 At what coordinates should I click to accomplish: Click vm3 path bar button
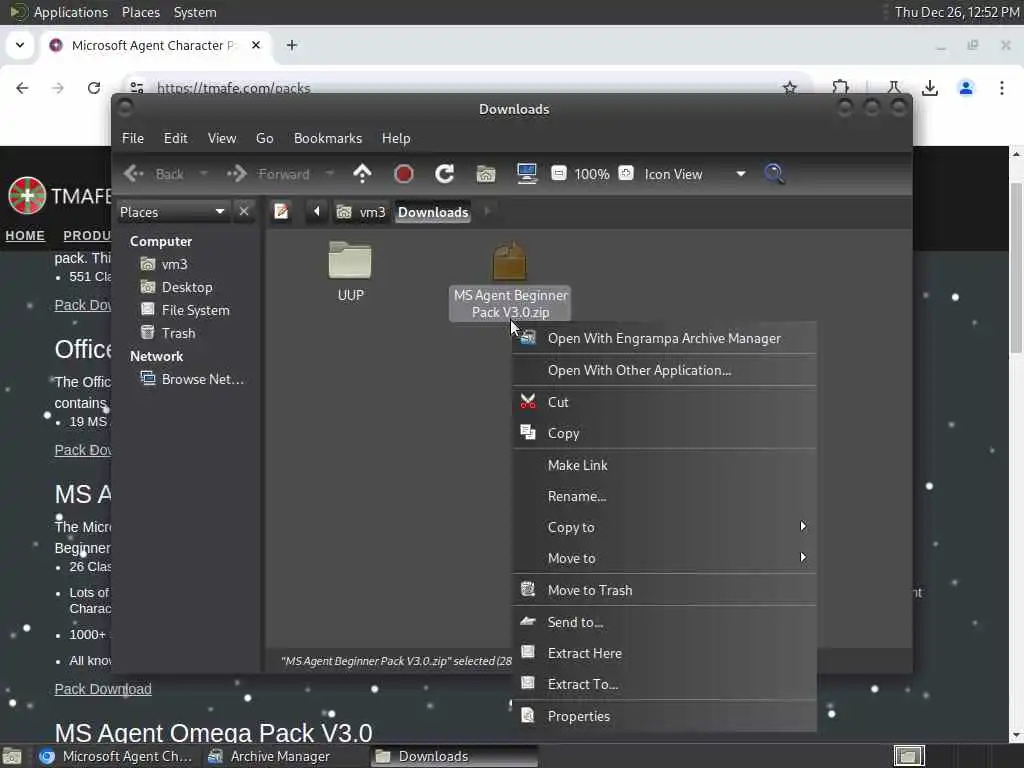tap(361, 212)
